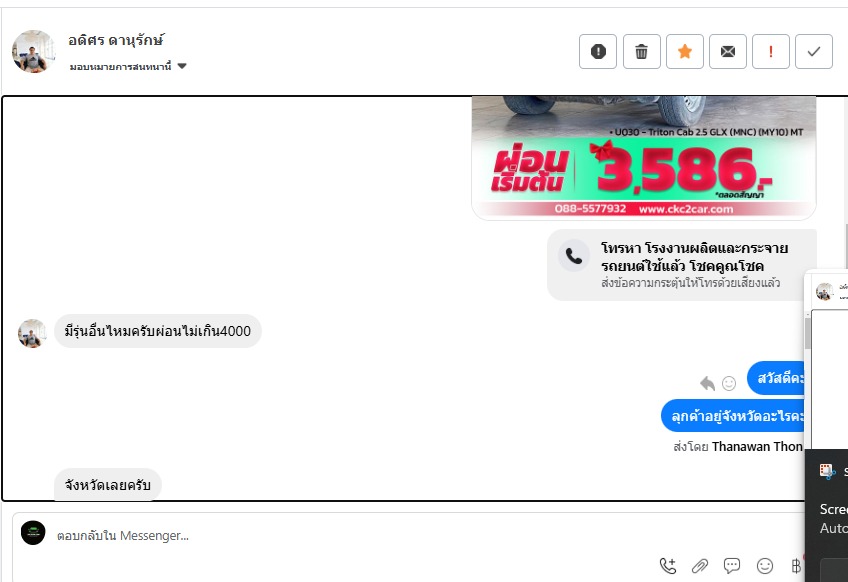Click the message มีรุ่นอื่นไหมครับผ่อนไม่เกิน4000
848x582 pixels.
[x=158, y=331]
